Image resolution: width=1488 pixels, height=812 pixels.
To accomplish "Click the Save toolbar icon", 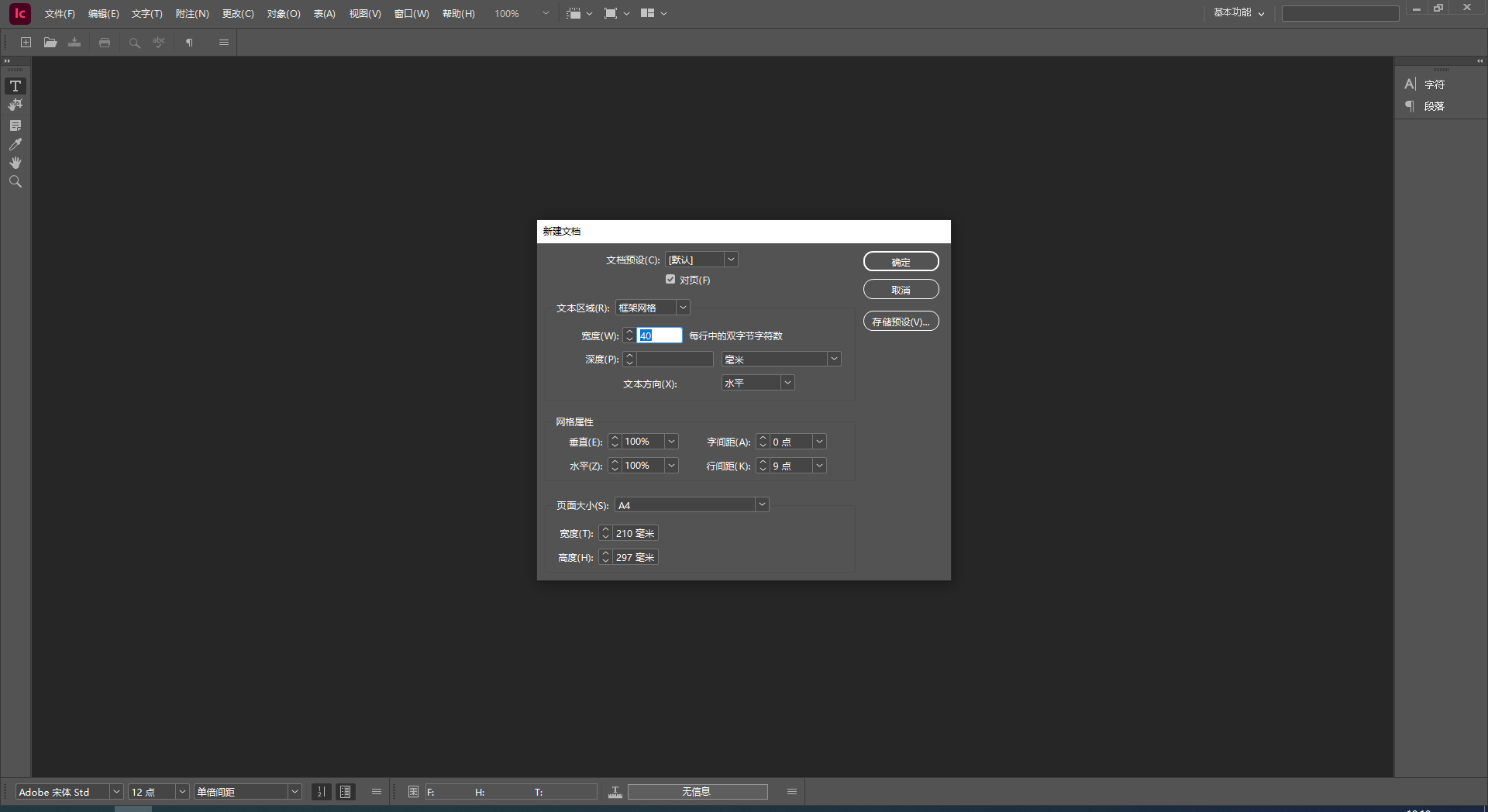I will [74, 43].
